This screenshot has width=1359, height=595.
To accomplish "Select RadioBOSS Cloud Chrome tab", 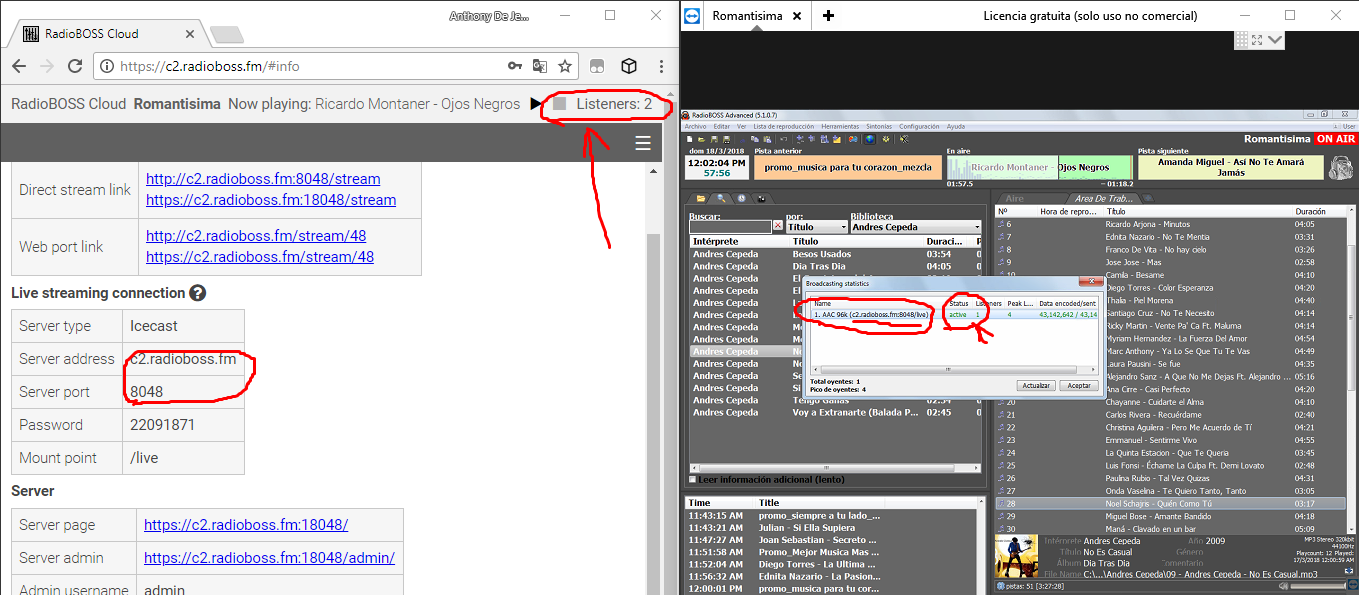I will click(106, 33).
